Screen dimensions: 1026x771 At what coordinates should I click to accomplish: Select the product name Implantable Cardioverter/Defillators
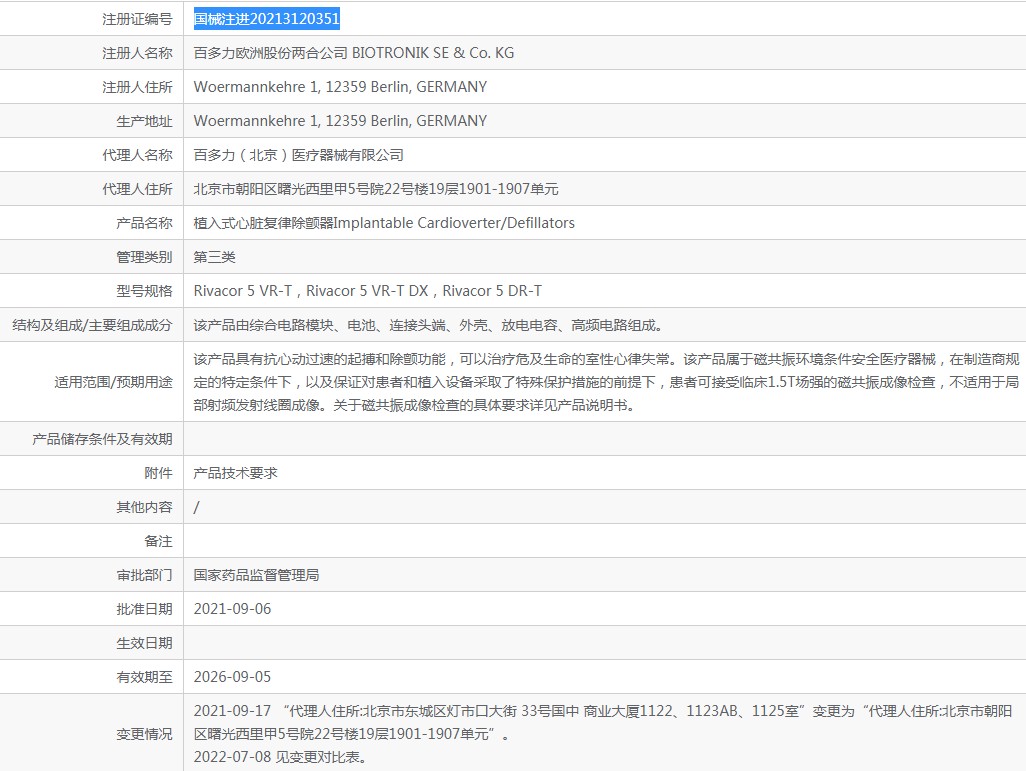point(384,223)
